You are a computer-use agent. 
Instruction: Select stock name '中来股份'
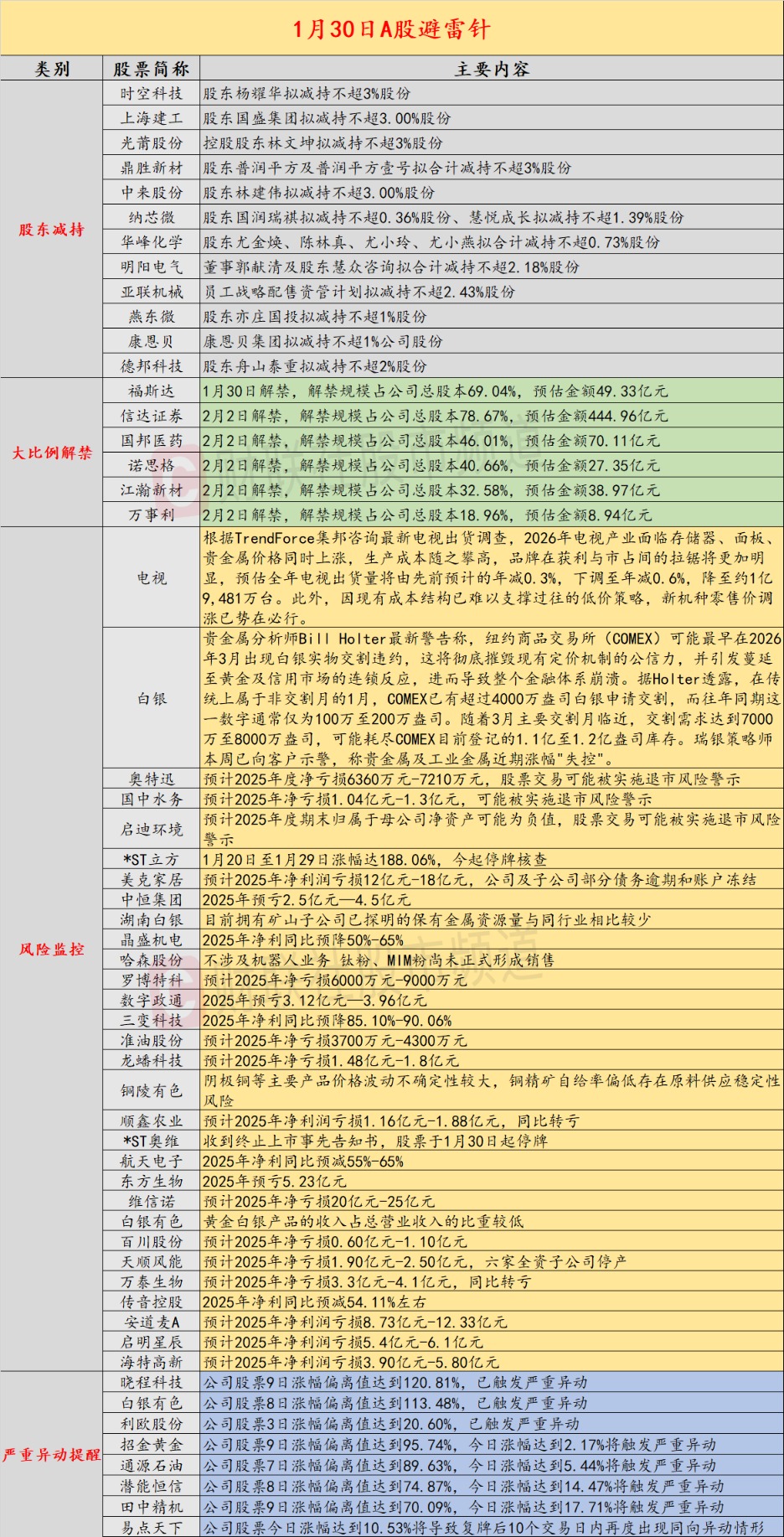click(152, 192)
